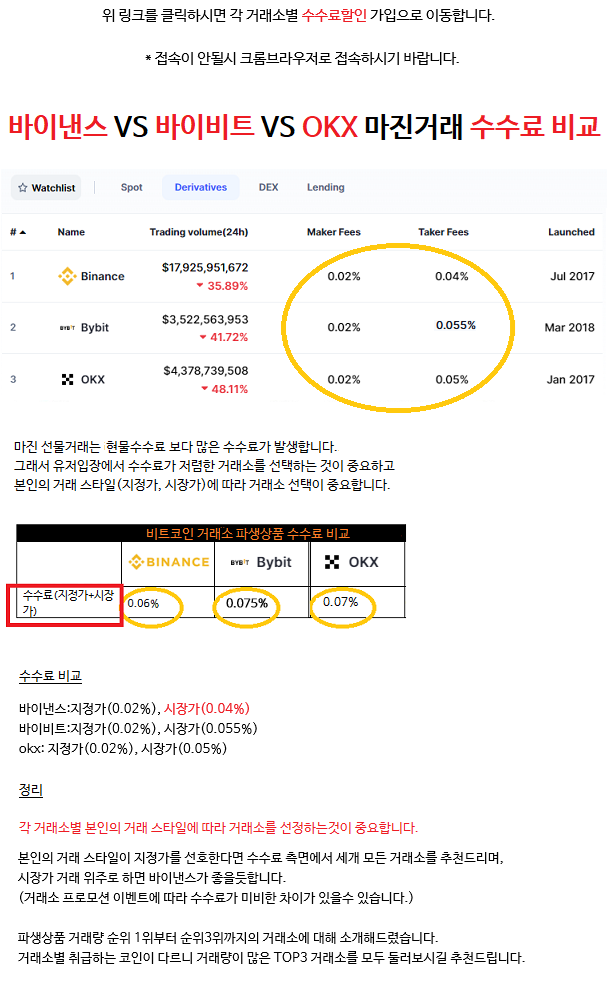Click the Name column header
The image size is (609, 991).
[71, 232]
